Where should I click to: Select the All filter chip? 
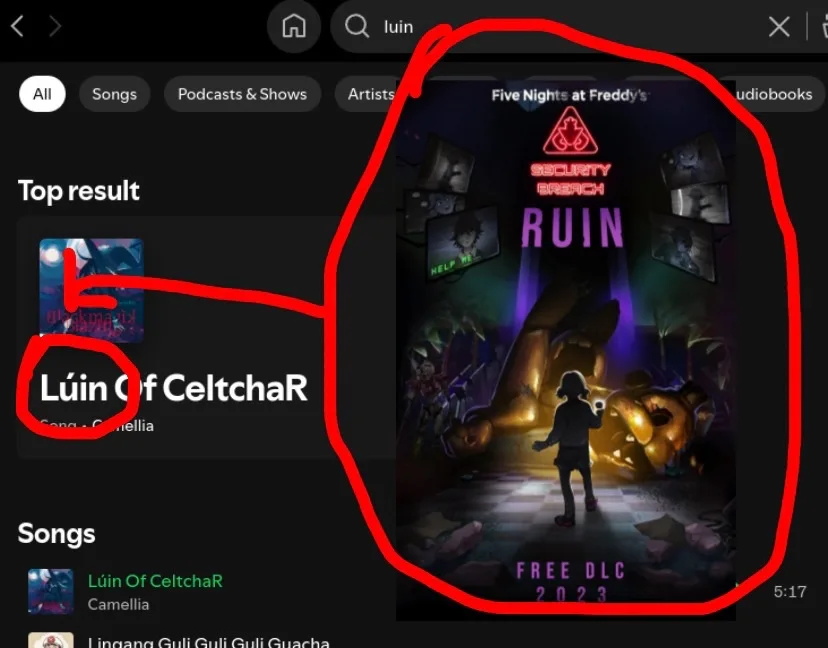tap(42, 94)
